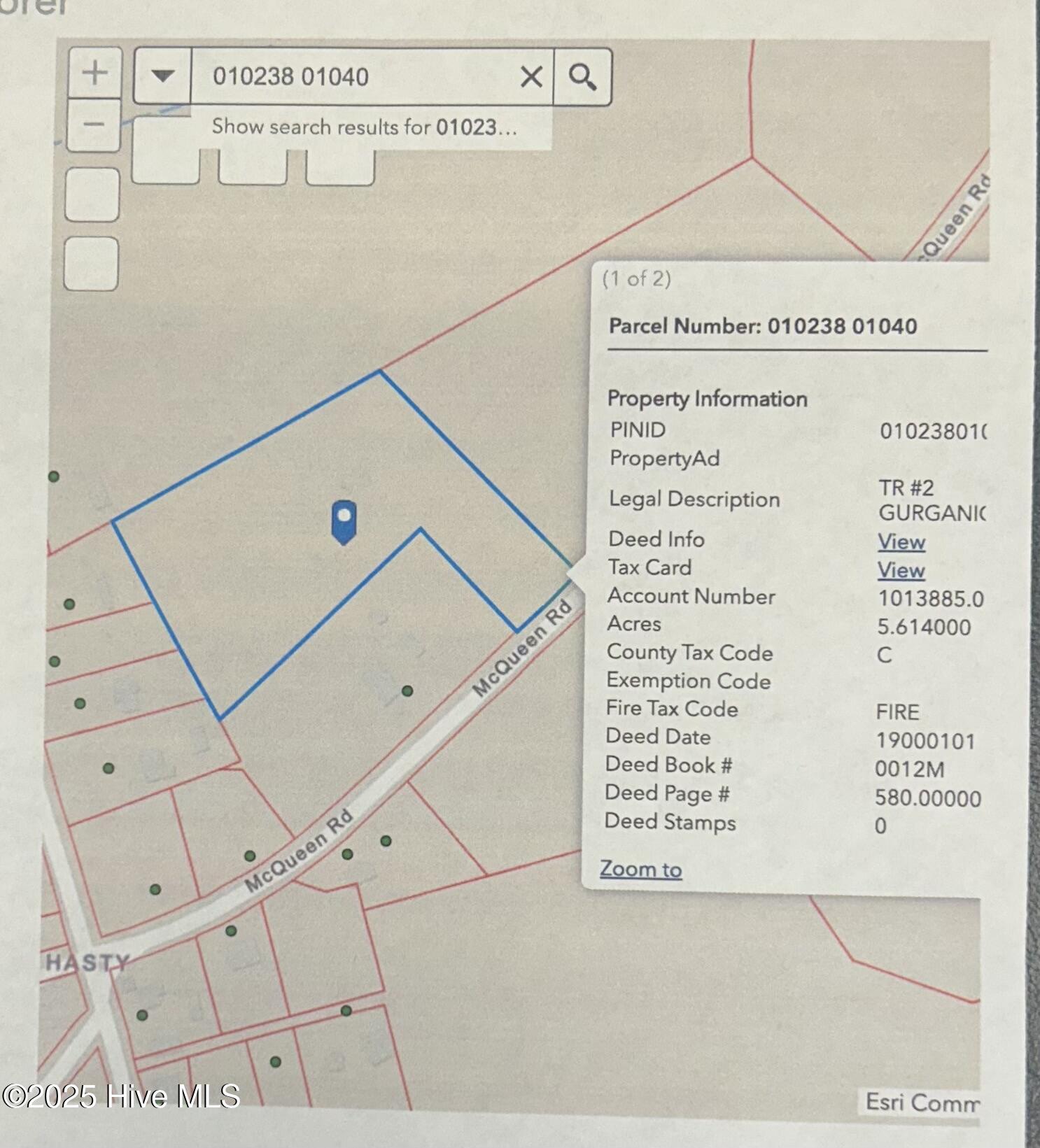Click the blue location pin marker
The height and width of the screenshot is (1148, 1040).
pyautogui.click(x=344, y=521)
